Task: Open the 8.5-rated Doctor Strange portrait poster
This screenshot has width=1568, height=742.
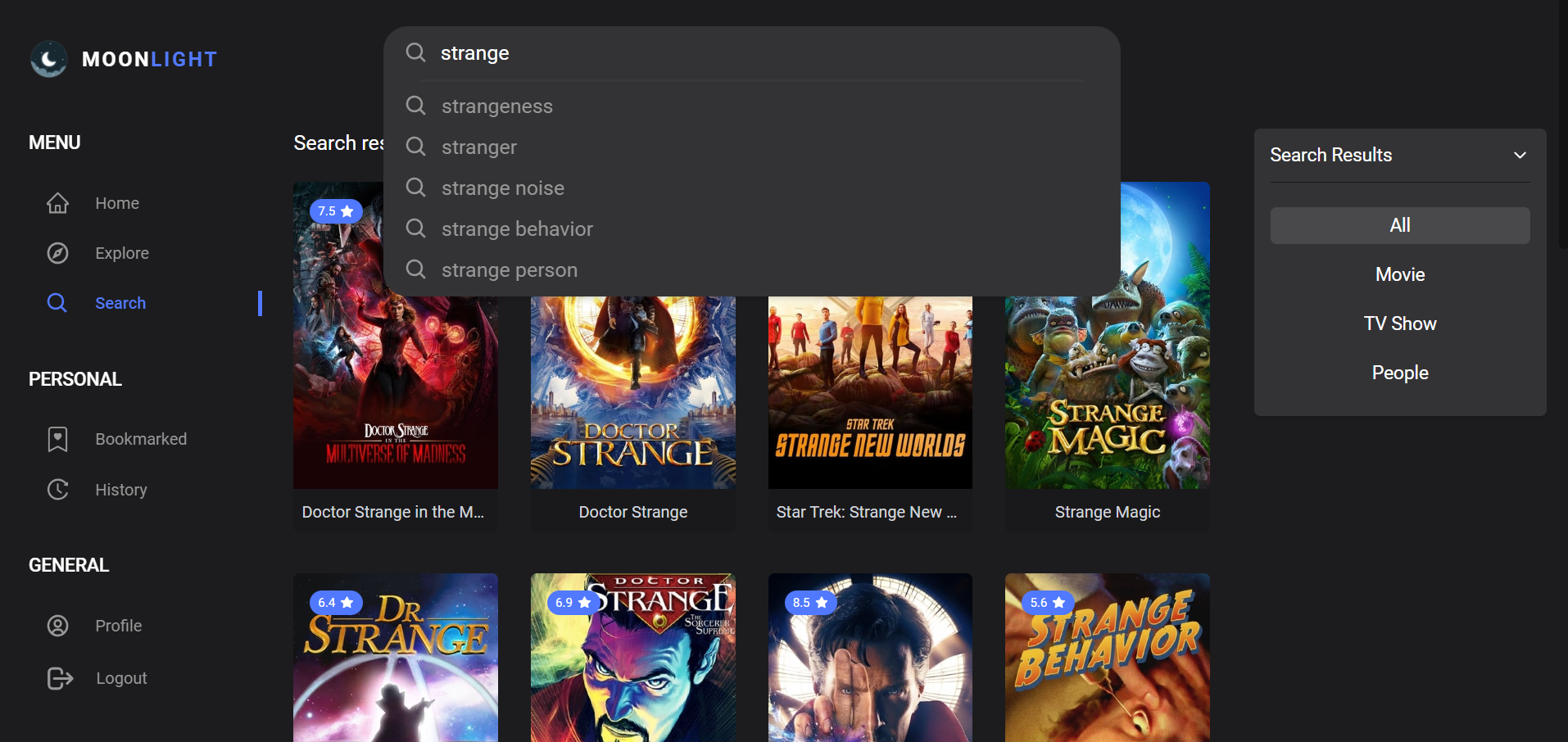Action: coord(870,658)
